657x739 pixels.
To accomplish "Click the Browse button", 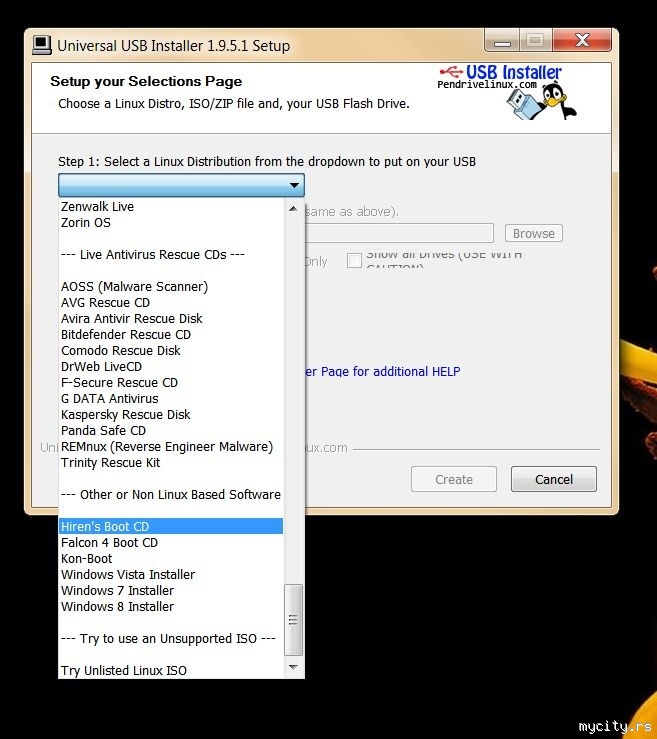I will click(534, 233).
